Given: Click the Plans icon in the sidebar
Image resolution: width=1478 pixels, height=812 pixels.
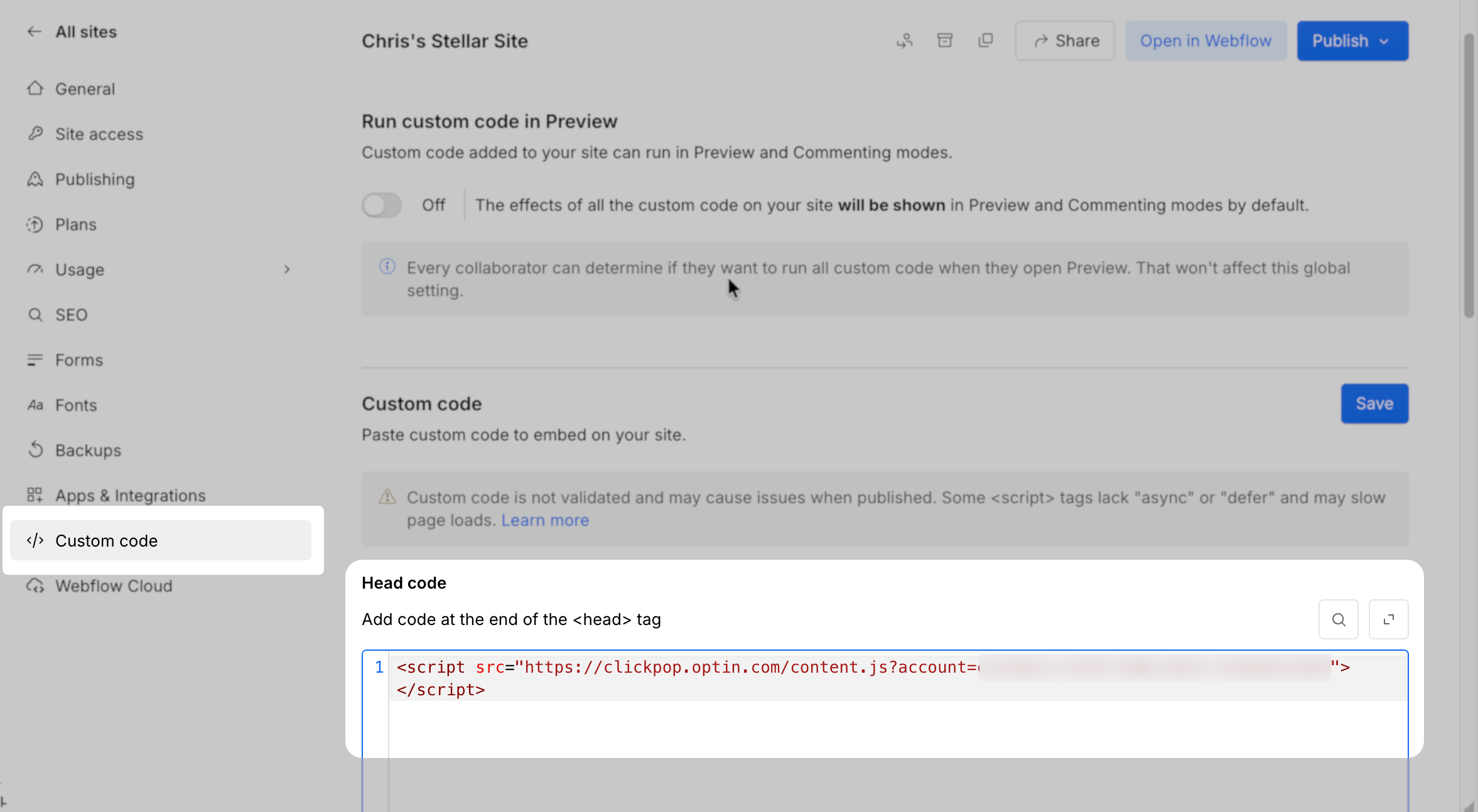Looking at the screenshot, I should tap(35, 224).
